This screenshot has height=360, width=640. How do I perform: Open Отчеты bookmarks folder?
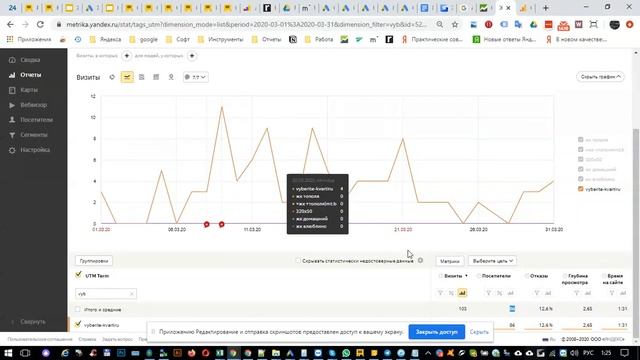click(267, 40)
